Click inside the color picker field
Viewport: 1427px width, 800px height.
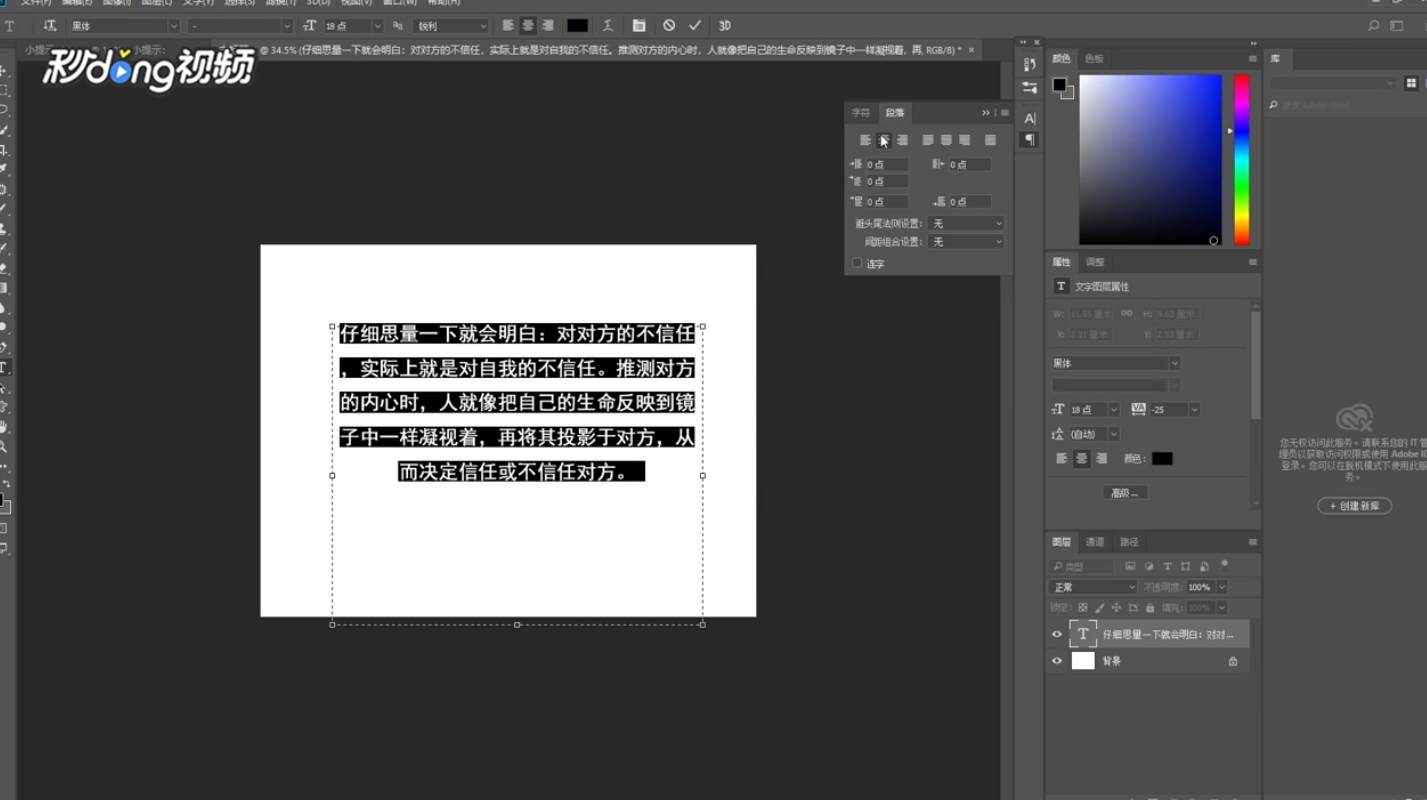pyautogui.click(x=1150, y=160)
